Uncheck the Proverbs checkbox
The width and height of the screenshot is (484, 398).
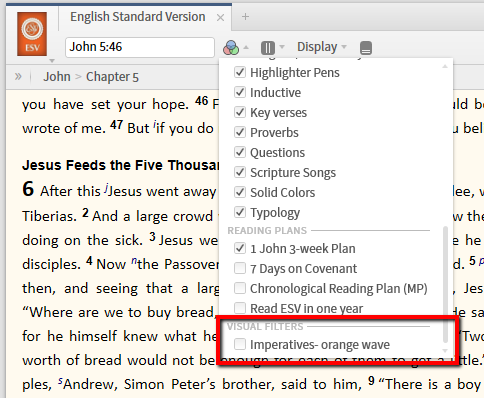coord(240,132)
